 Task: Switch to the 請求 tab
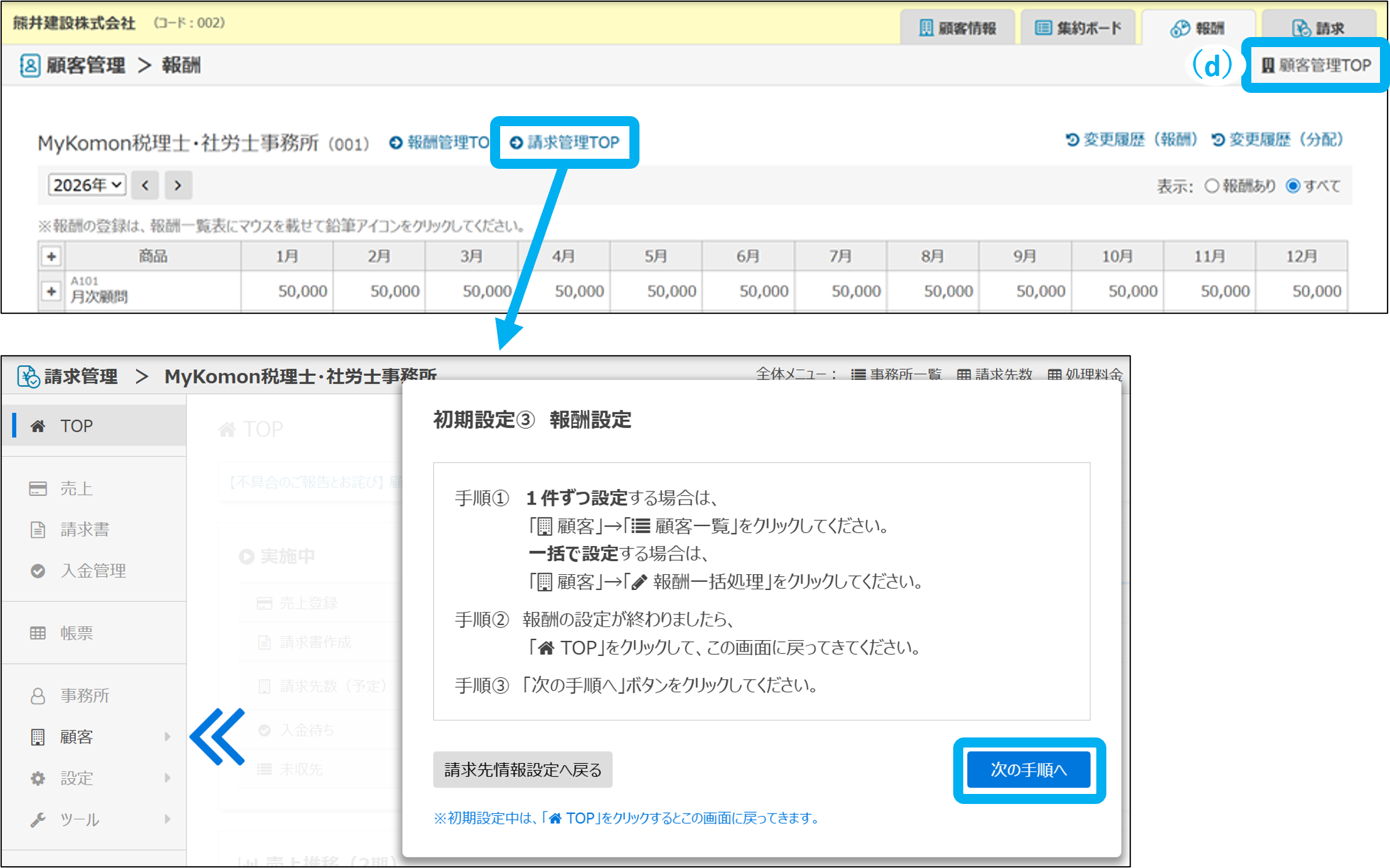coord(1318,28)
